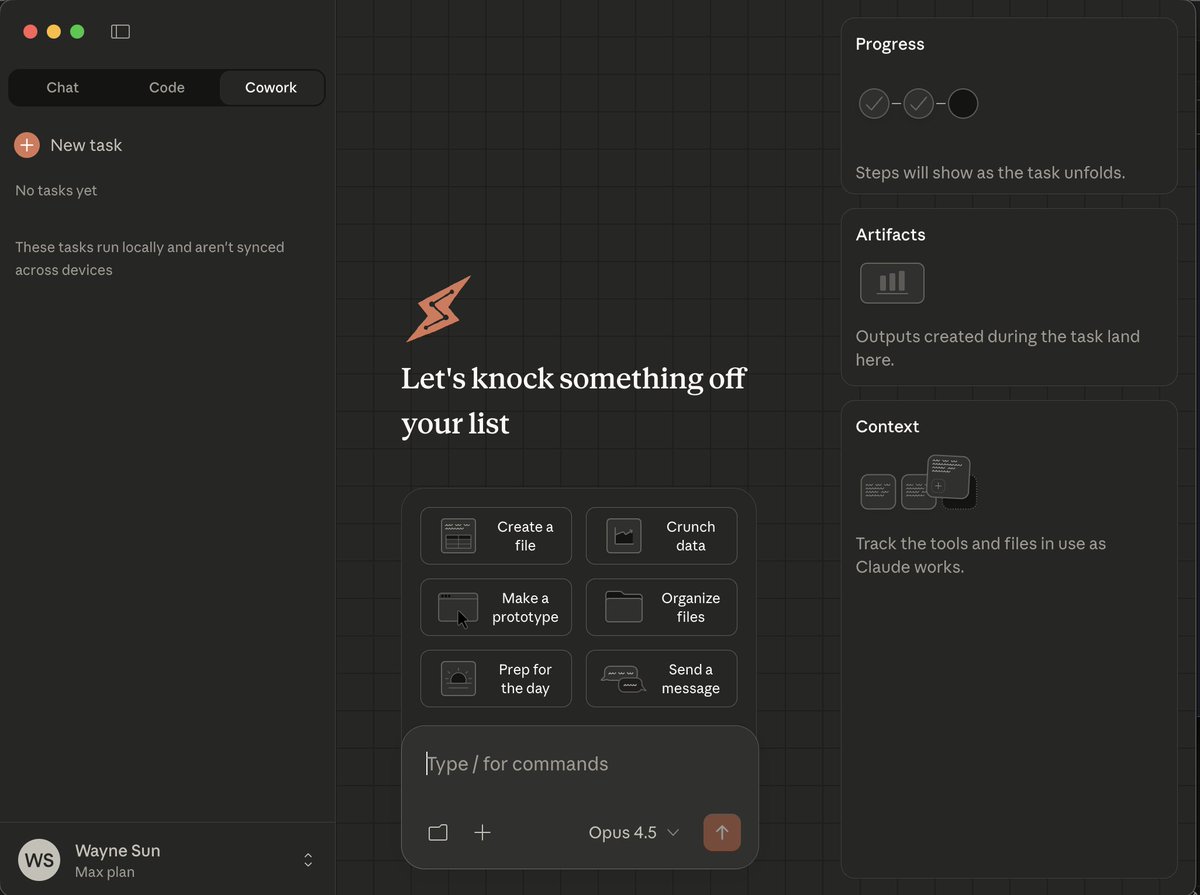Screen dimensions: 1200x895
Task: Click the Artifacts bar chart icon
Action: click(x=892, y=283)
